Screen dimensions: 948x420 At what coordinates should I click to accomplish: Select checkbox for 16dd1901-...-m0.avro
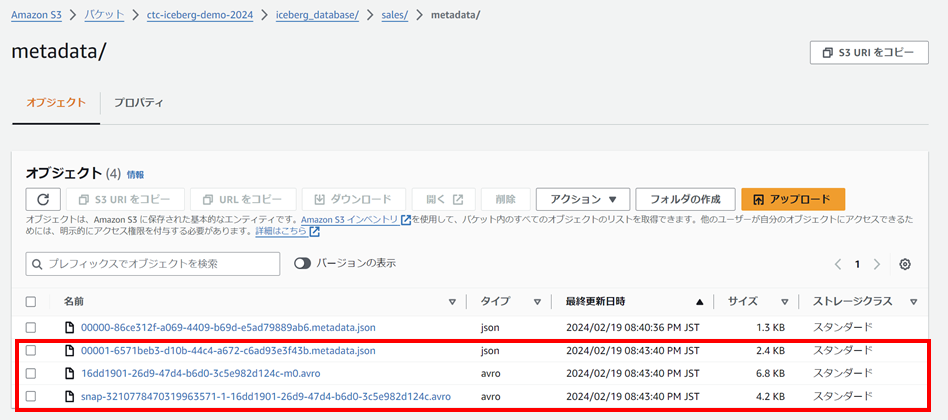[x=31, y=373]
